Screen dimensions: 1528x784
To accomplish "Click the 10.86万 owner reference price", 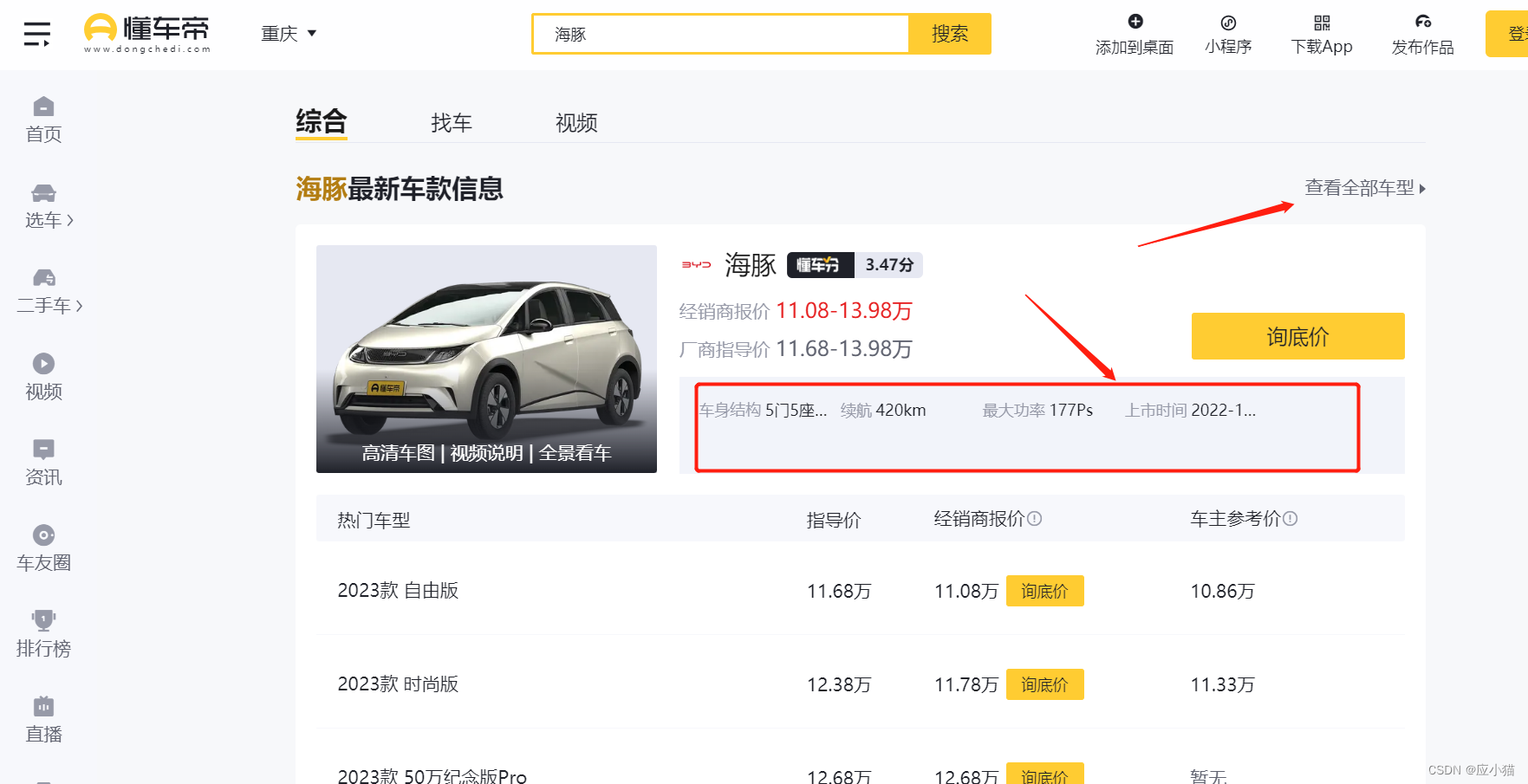I will pos(1222,591).
